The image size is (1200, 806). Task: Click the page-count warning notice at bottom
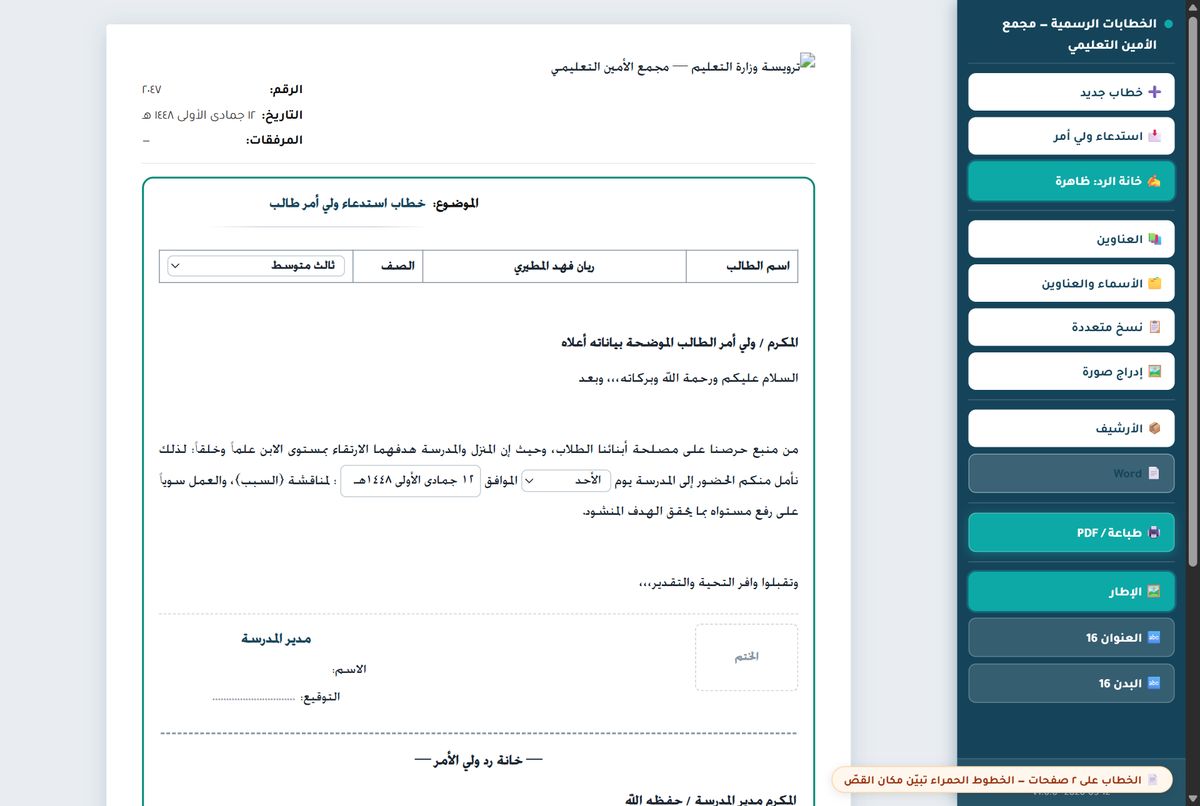tap(1004, 779)
